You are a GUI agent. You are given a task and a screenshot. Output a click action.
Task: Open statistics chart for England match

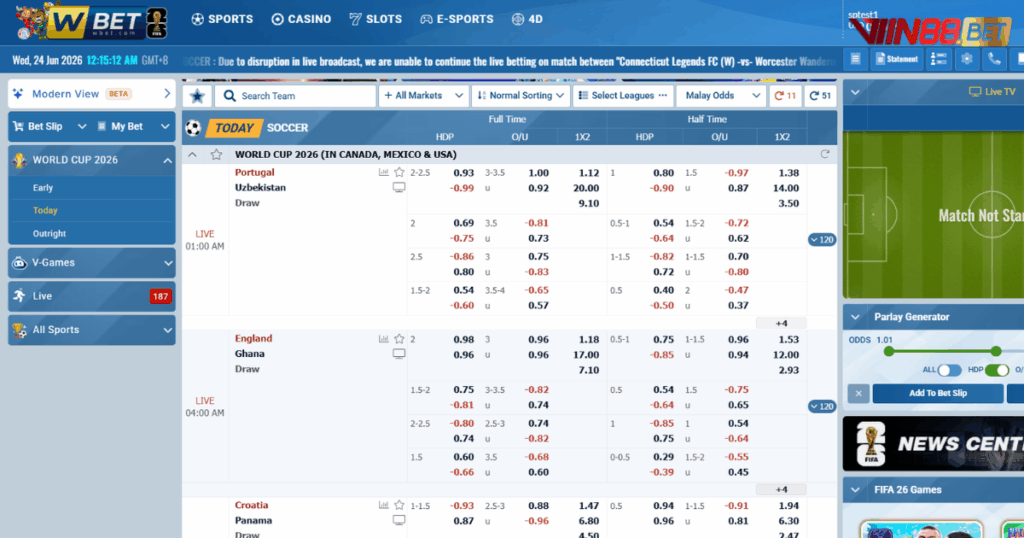(383, 339)
